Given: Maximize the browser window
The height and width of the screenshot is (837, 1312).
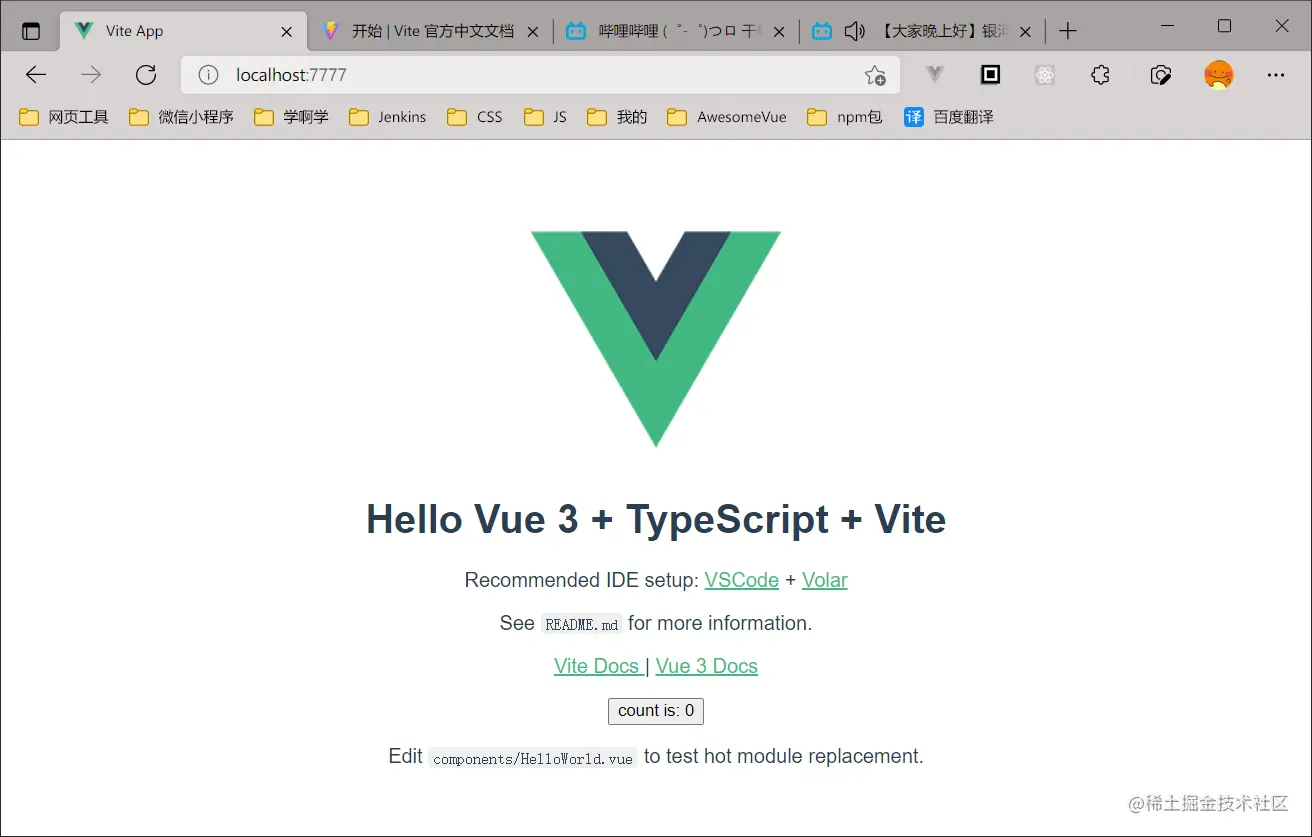Looking at the screenshot, I should pos(1224,26).
